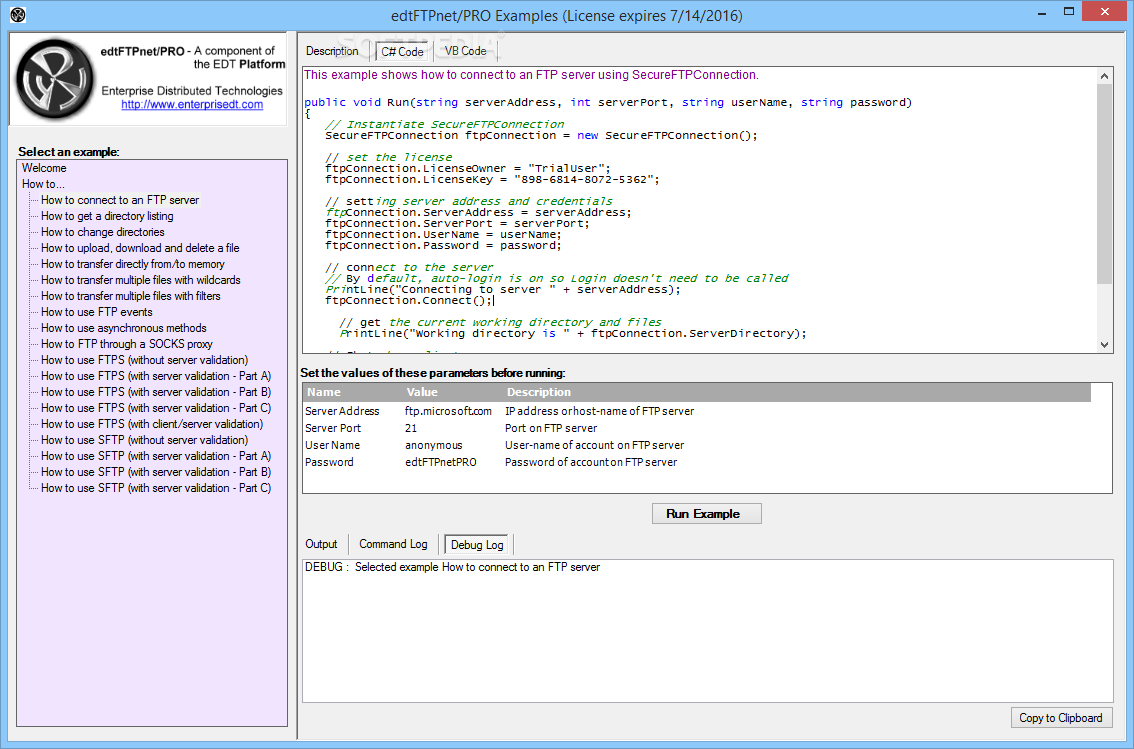Select 'How to change directories' example
This screenshot has width=1134, height=749.
[x=103, y=232]
